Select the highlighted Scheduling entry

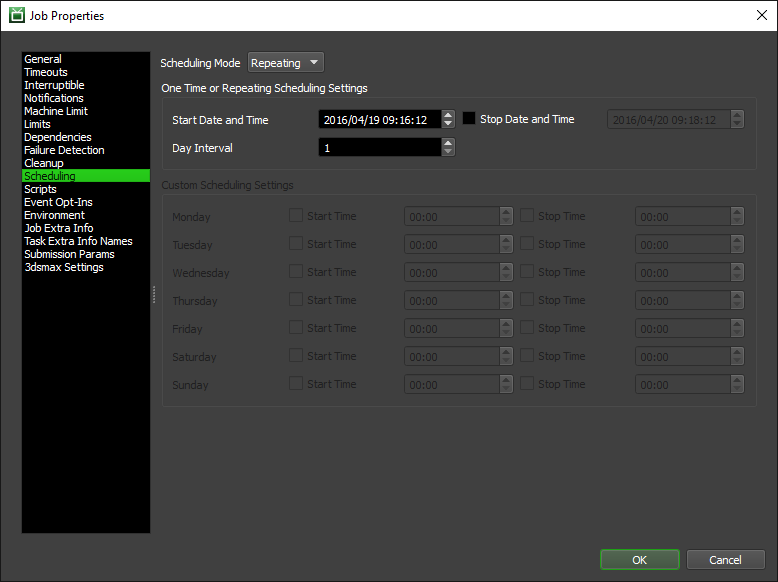[x=86, y=176]
